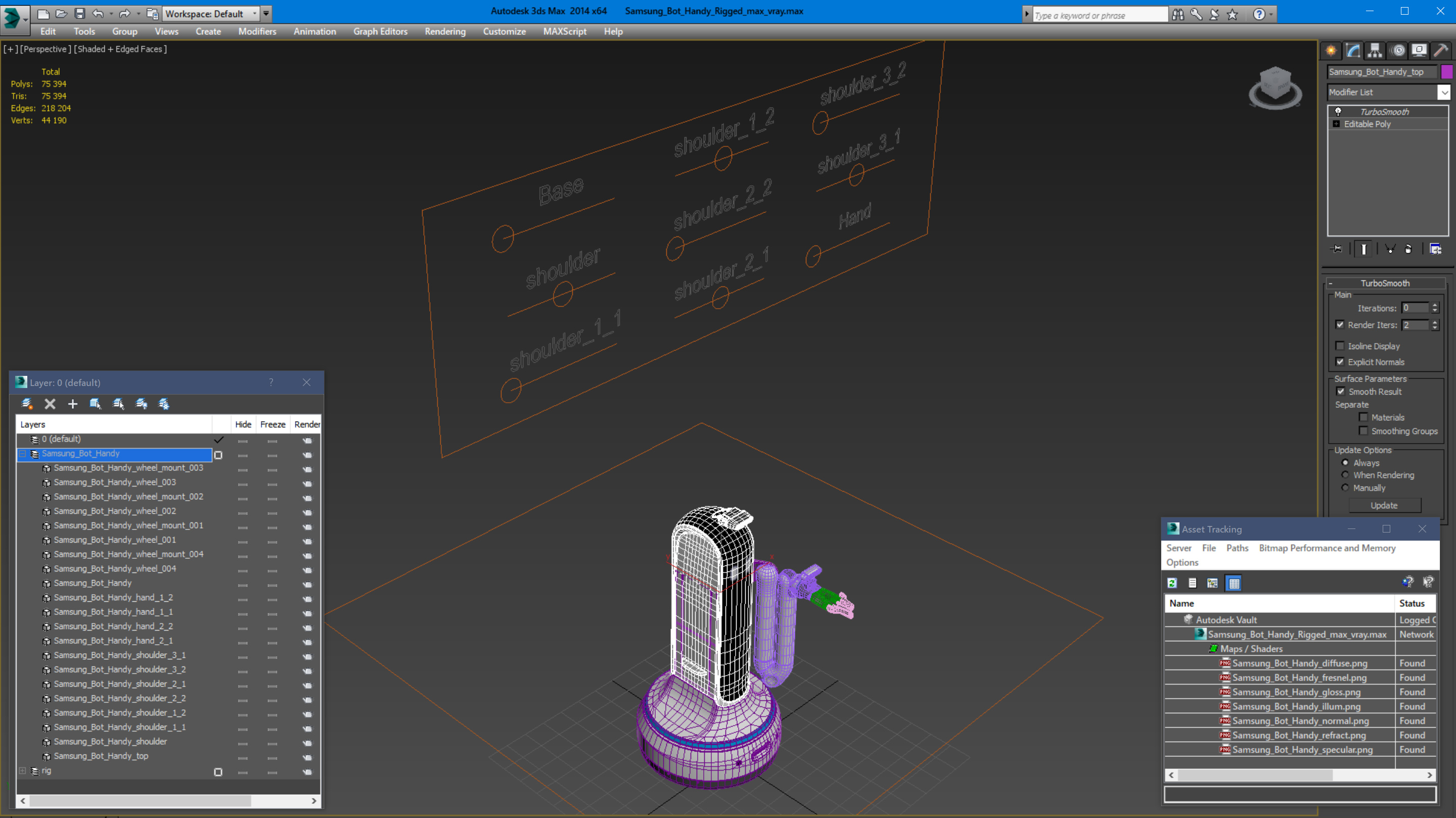
Task: Toggle TurboSmooth modifier lightbulb on/off
Action: 1338,111
